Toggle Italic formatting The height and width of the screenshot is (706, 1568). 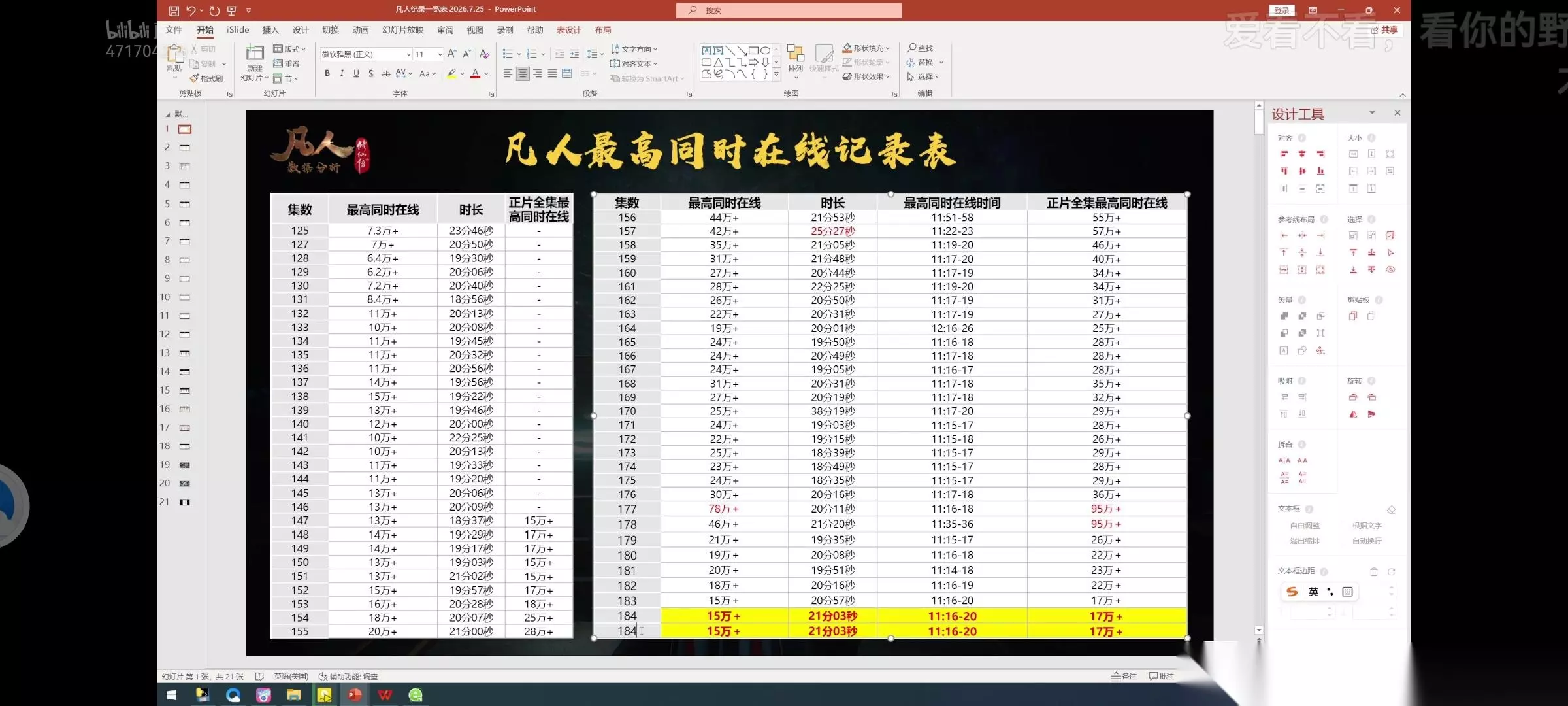342,73
